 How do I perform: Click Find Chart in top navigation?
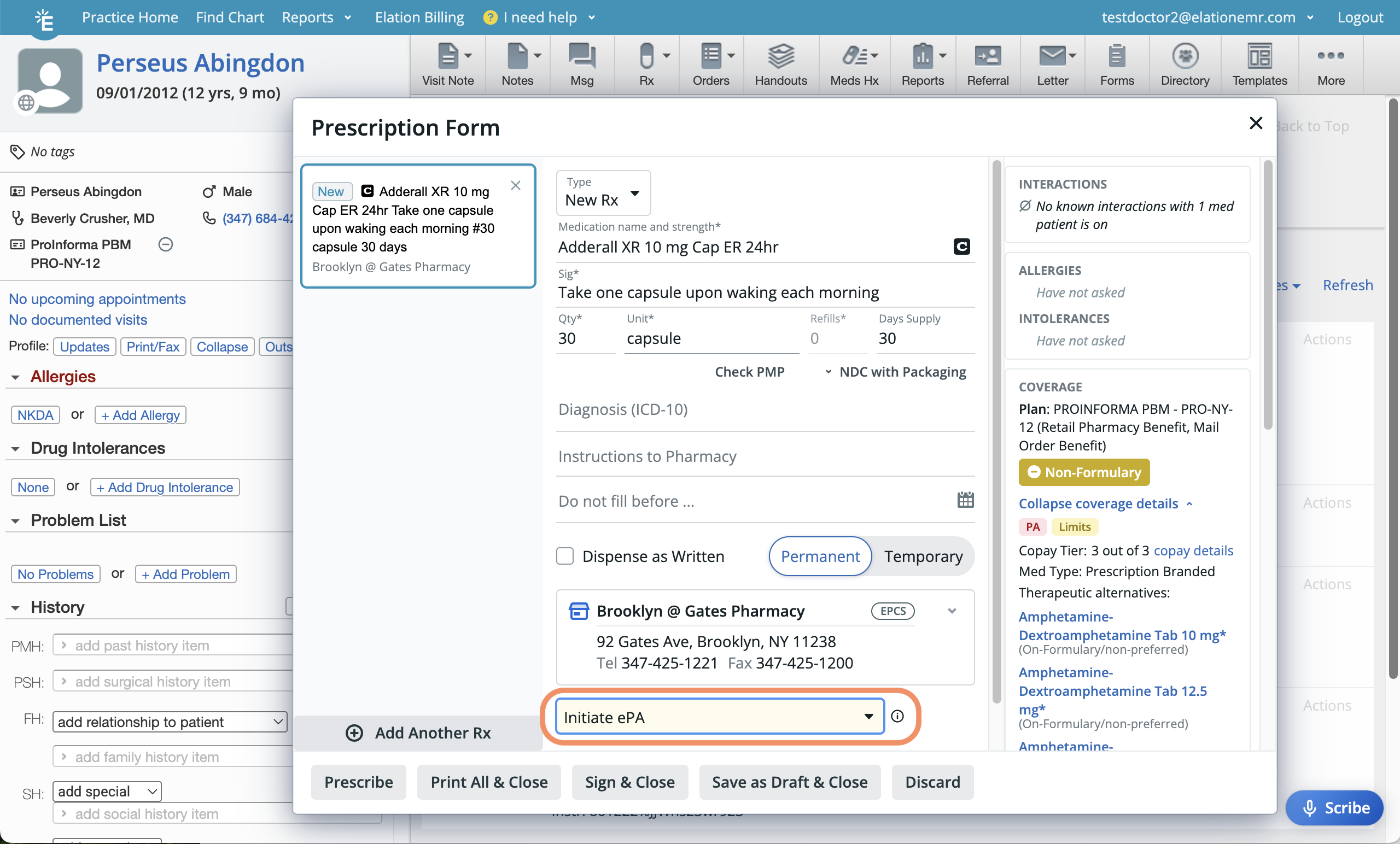coord(230,17)
